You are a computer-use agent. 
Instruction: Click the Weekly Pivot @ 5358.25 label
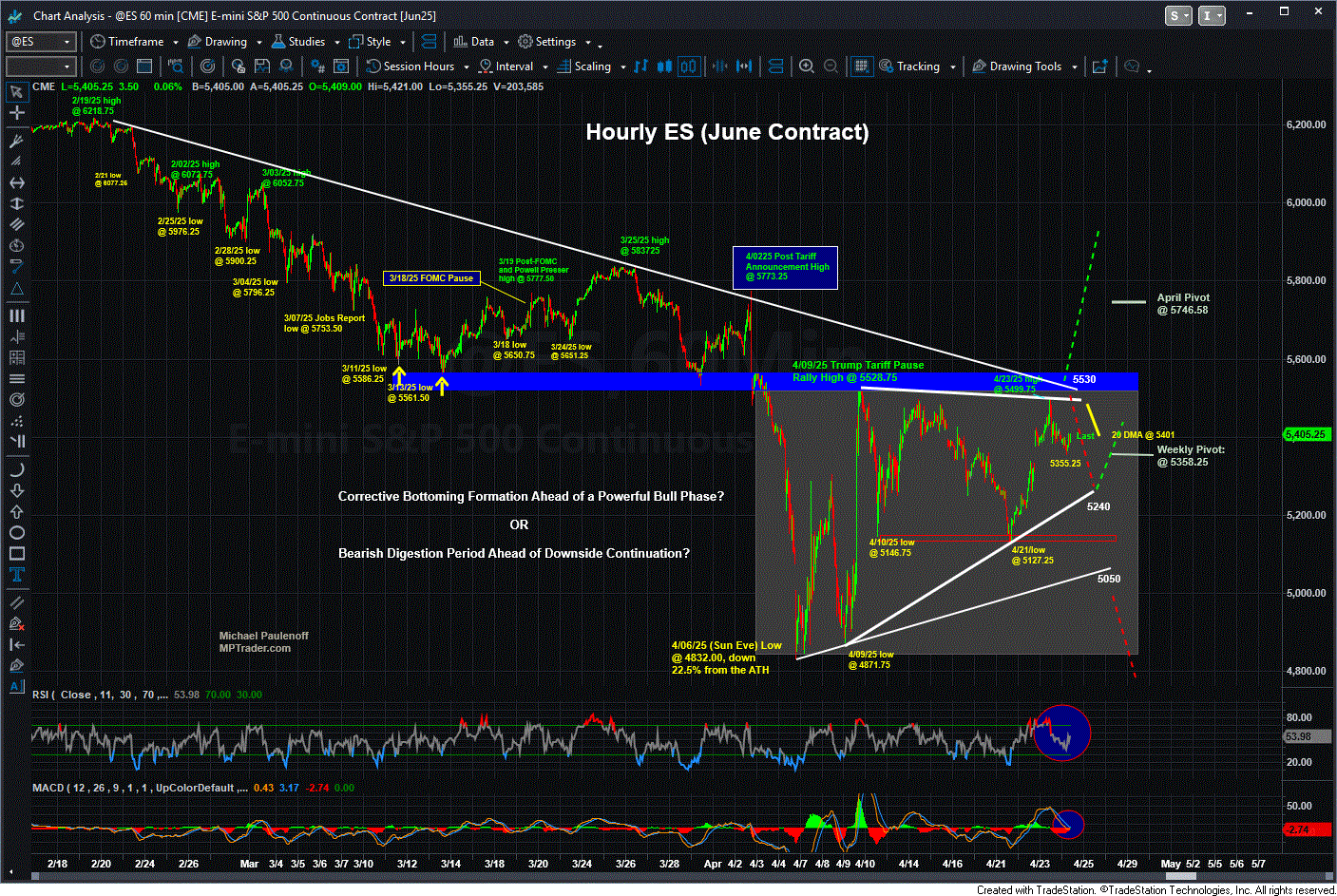coord(1190,456)
